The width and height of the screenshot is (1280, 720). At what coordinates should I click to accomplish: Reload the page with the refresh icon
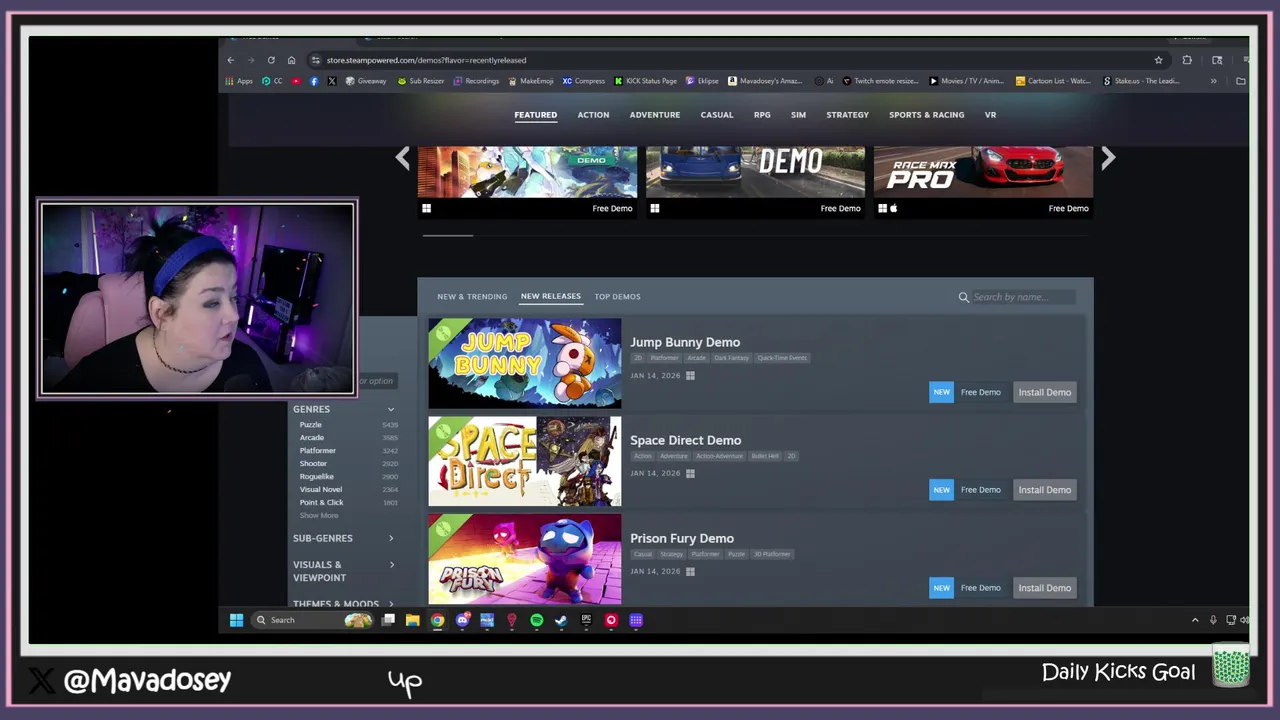[x=271, y=60]
